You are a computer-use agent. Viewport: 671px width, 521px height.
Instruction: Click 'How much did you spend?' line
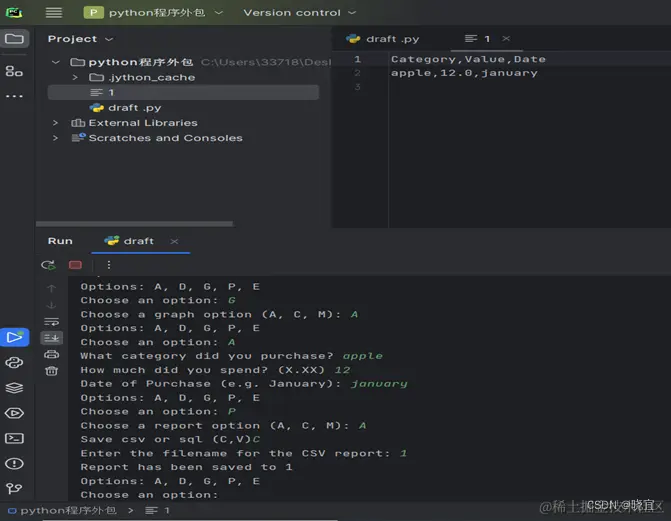click(215, 370)
